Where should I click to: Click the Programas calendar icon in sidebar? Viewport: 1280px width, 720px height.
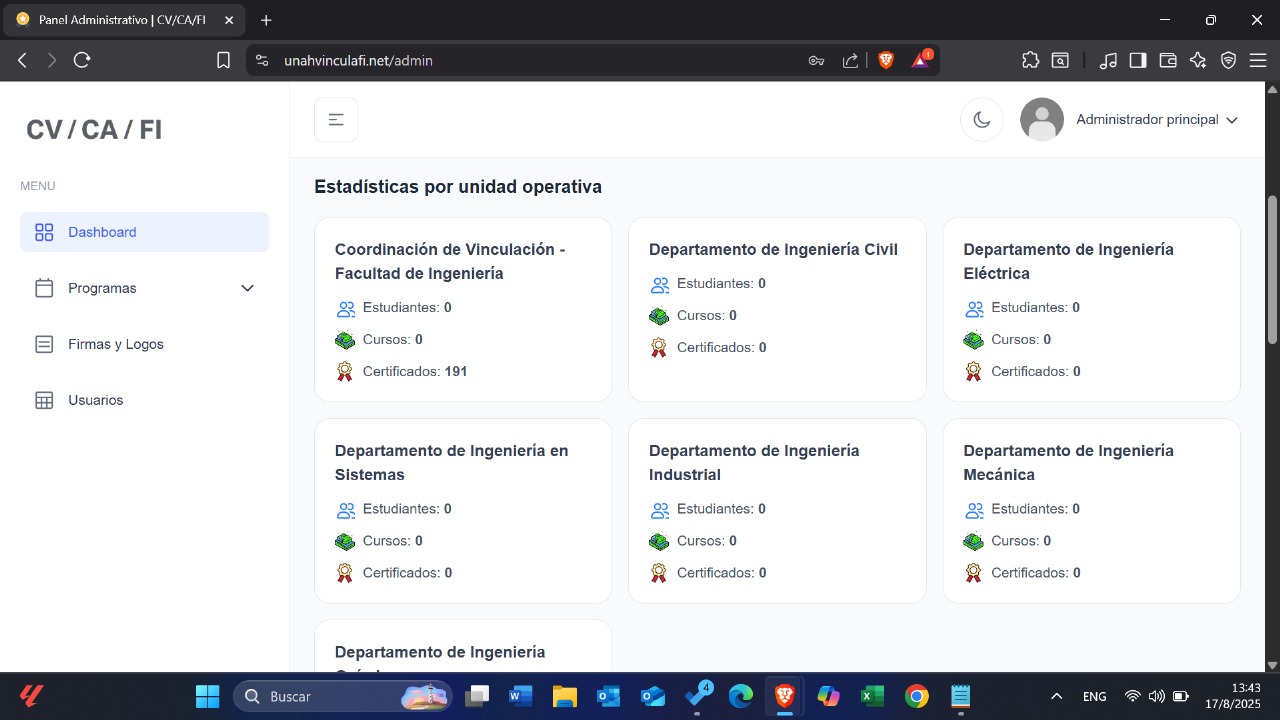[44, 288]
